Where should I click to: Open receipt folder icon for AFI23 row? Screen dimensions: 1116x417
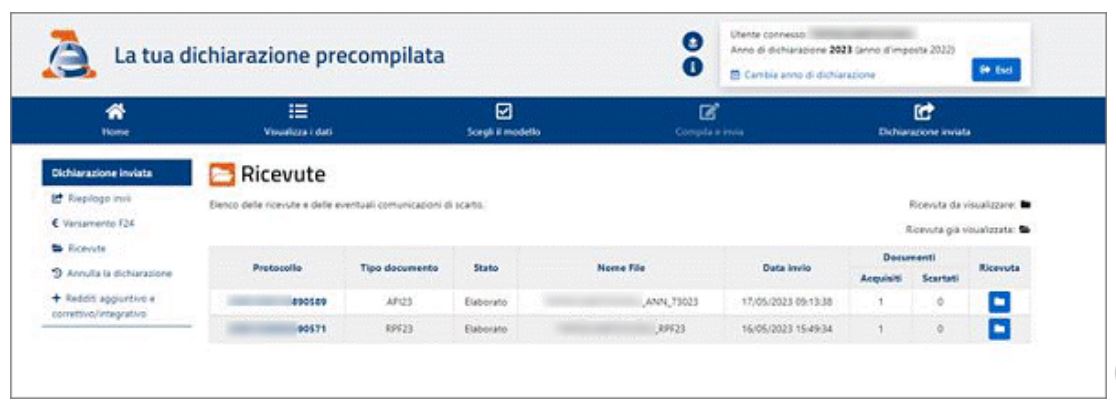pyautogui.click(x=998, y=300)
